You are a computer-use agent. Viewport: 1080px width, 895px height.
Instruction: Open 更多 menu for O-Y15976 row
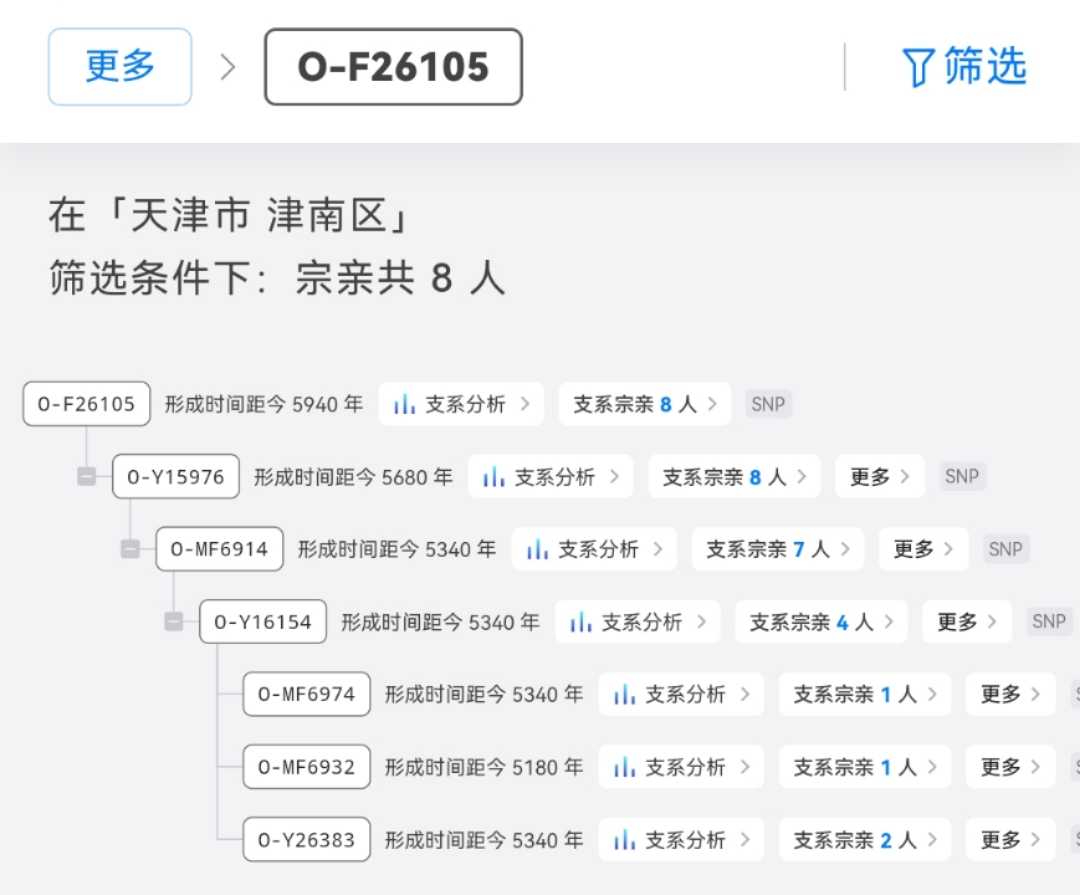[x=880, y=477]
